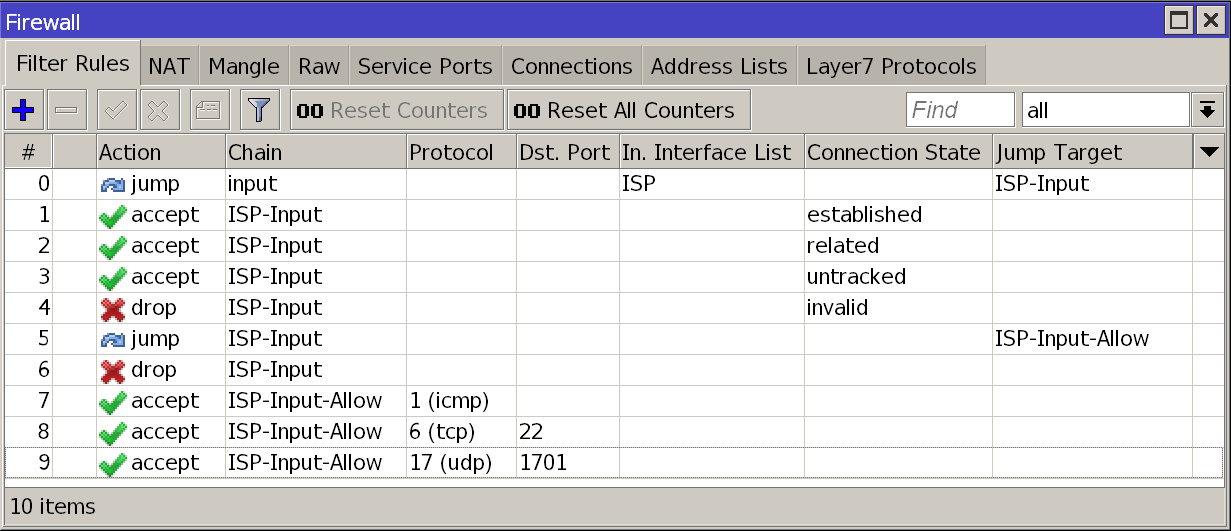This screenshot has height=531, width=1231.
Task: Maximize the Firewall window
Action: (x=1180, y=20)
